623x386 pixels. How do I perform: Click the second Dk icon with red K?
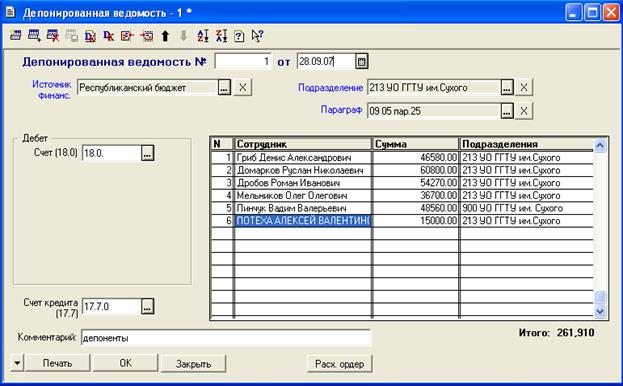[x=108, y=36]
